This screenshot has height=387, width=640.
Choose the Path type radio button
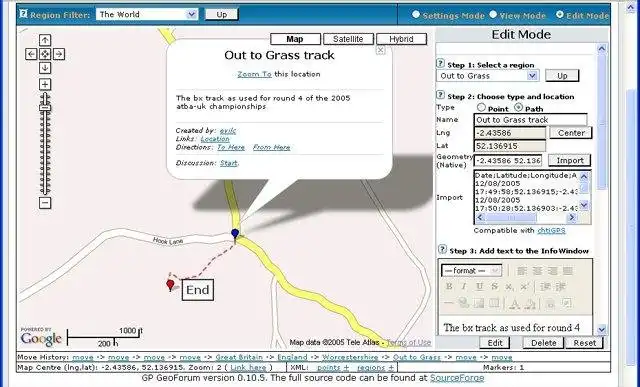(x=518, y=107)
